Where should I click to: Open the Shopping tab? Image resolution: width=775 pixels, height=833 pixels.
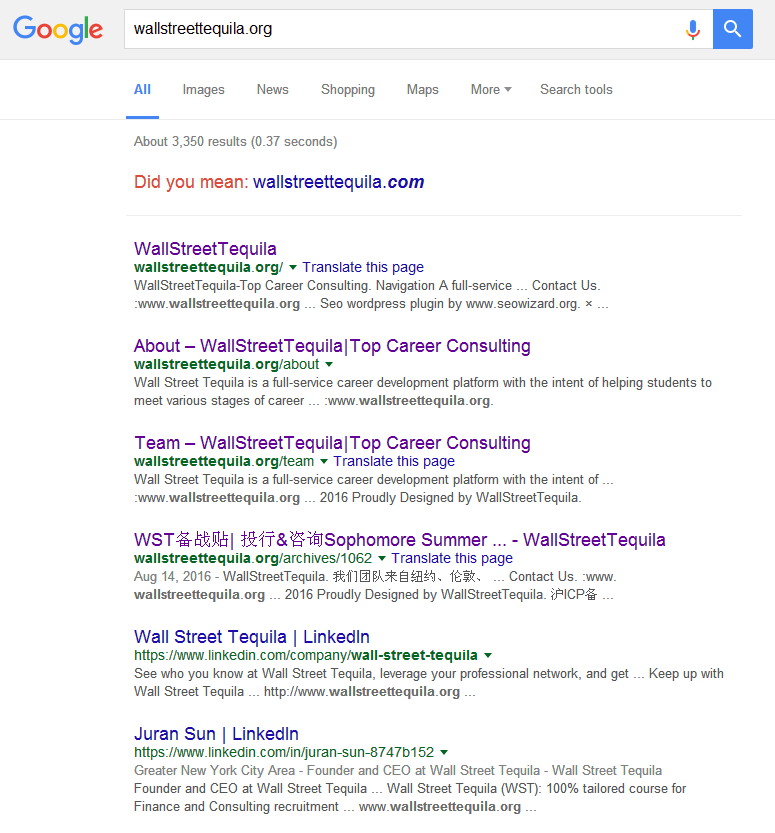pos(348,89)
